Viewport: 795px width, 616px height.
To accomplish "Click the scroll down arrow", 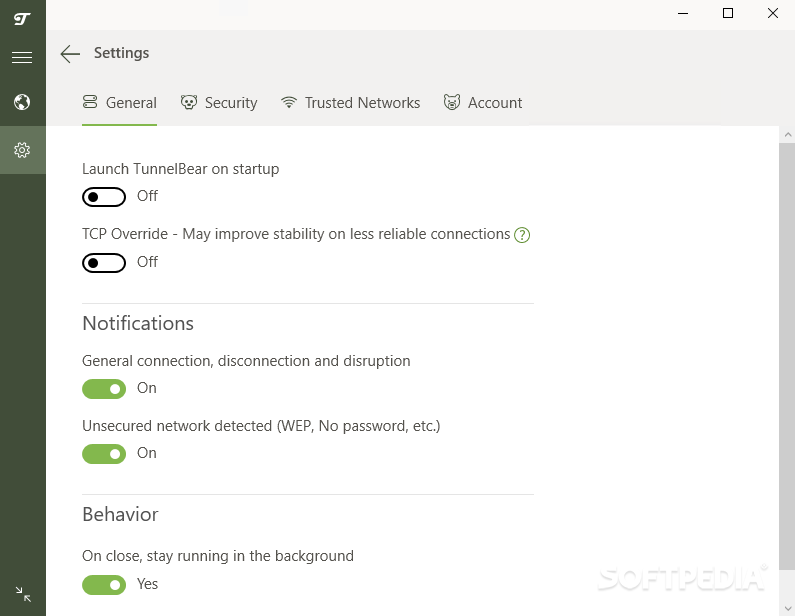I will (x=787, y=608).
